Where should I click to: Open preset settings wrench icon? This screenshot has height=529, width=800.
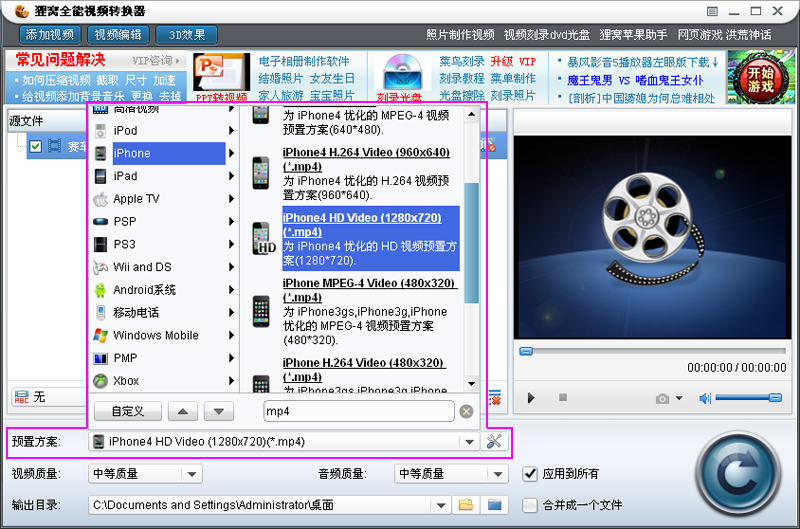pos(494,441)
